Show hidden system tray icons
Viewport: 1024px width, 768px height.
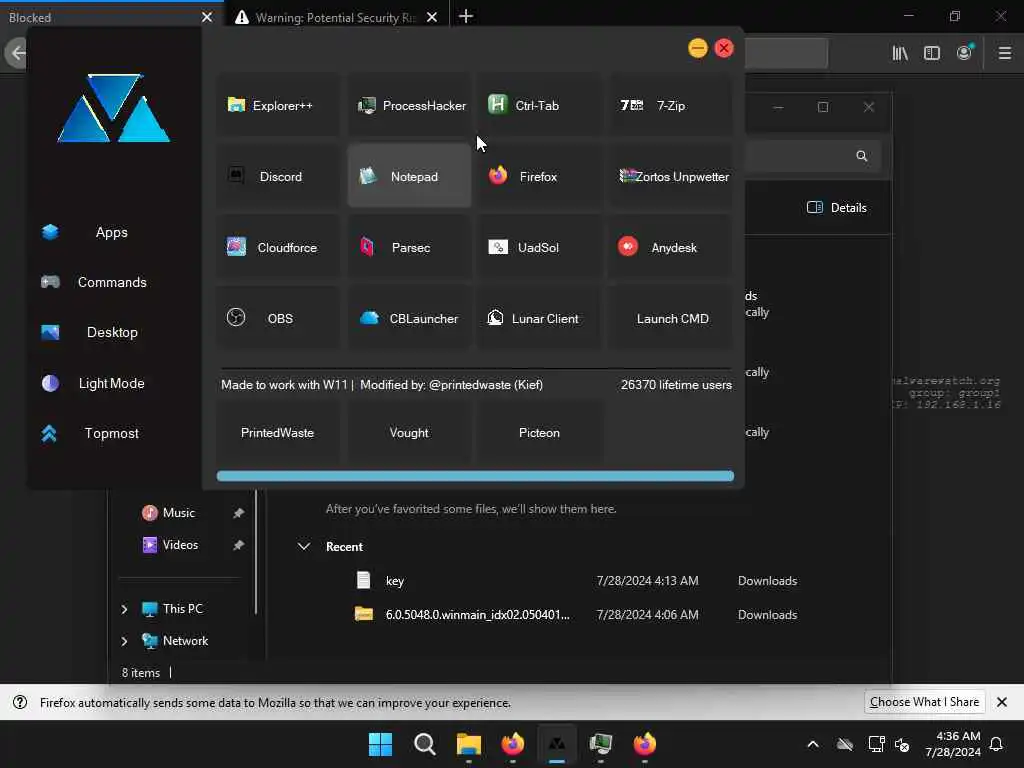point(812,744)
